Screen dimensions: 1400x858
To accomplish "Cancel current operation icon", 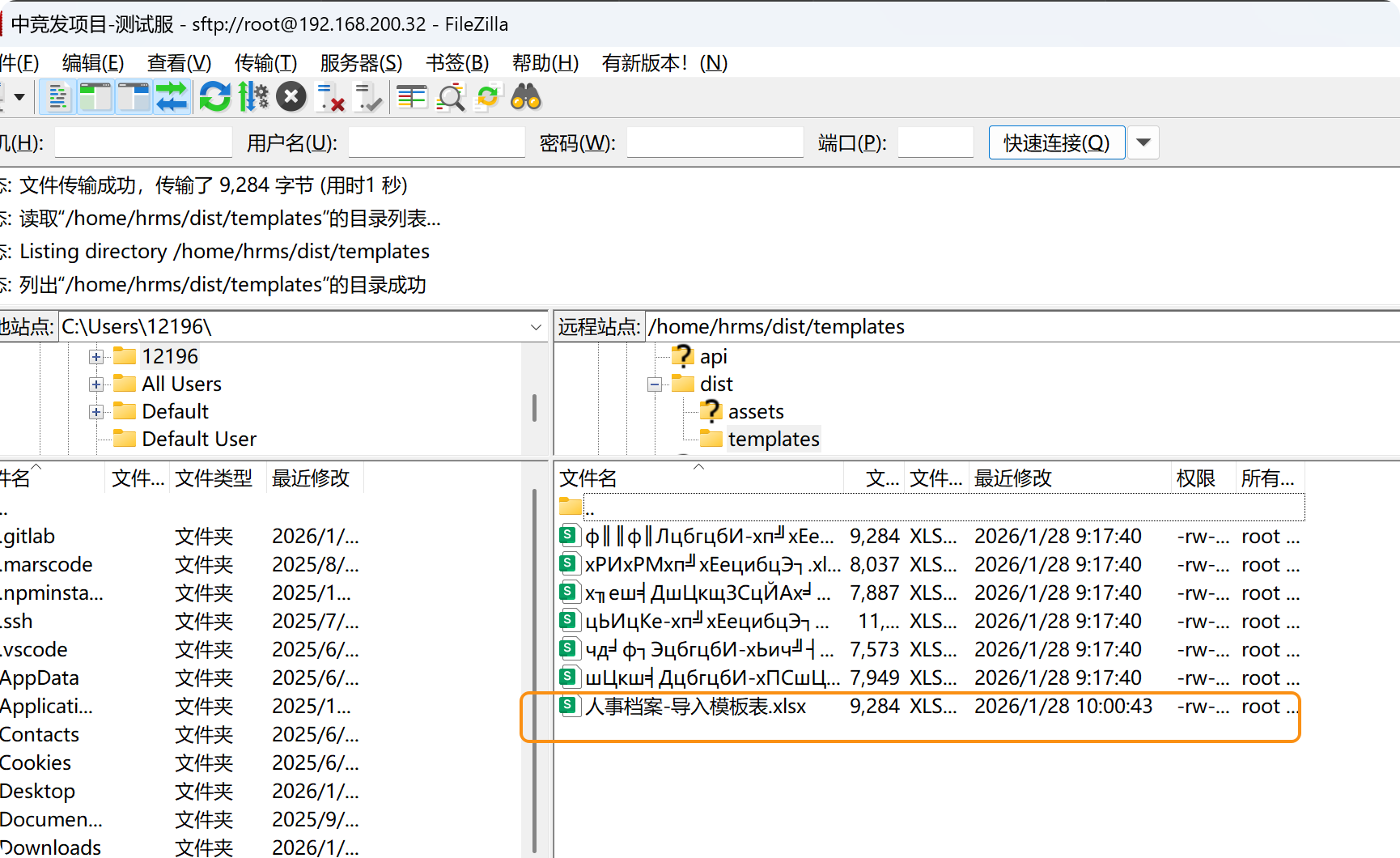I will (x=291, y=98).
